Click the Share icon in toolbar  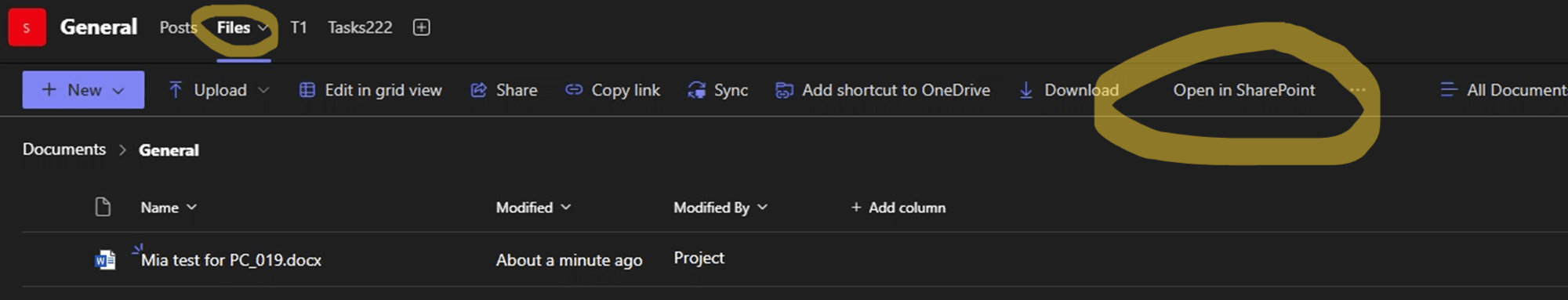(478, 90)
